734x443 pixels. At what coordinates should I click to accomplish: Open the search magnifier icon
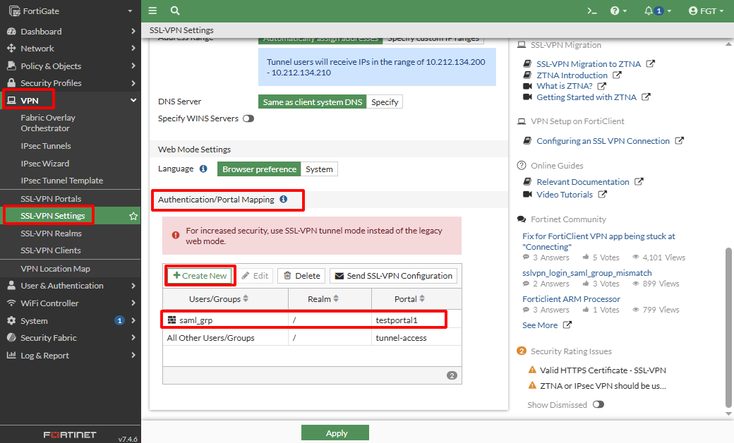click(x=175, y=10)
